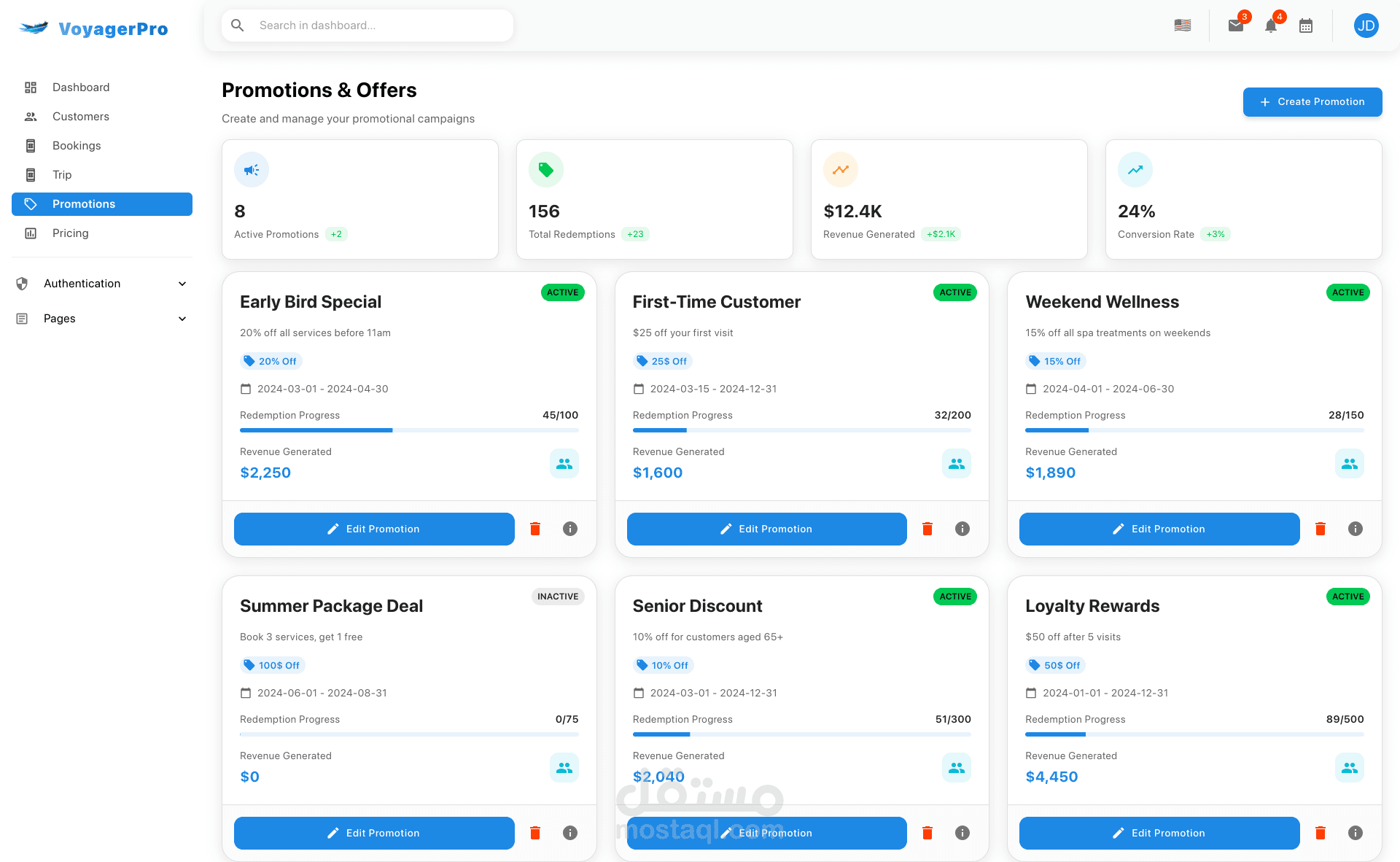
Task: Click the US flag language selector
Action: click(x=1183, y=26)
